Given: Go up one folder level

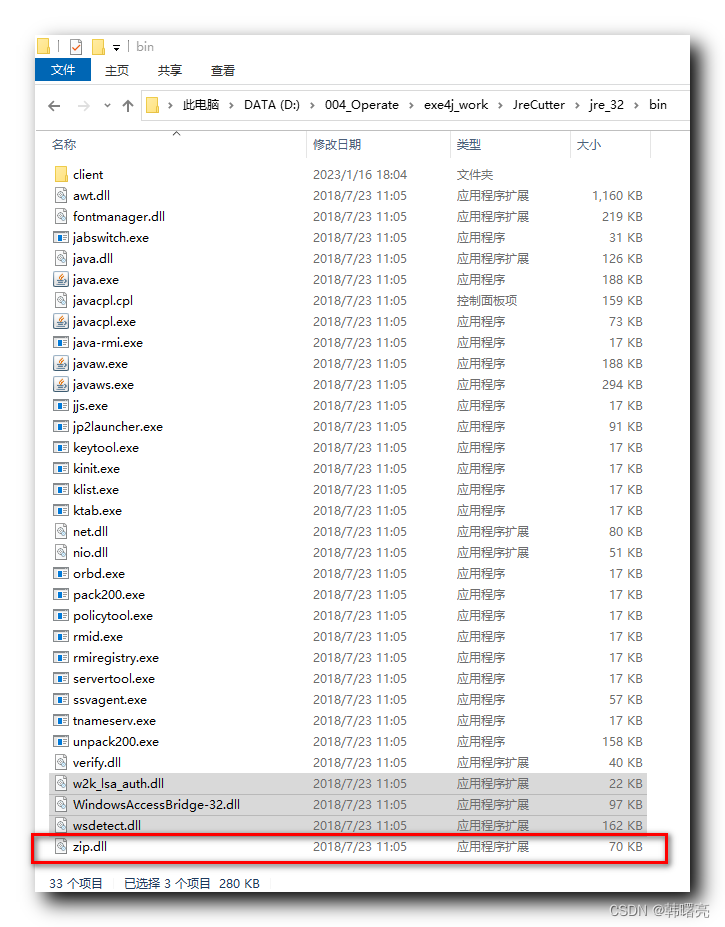Looking at the screenshot, I should pos(128,106).
